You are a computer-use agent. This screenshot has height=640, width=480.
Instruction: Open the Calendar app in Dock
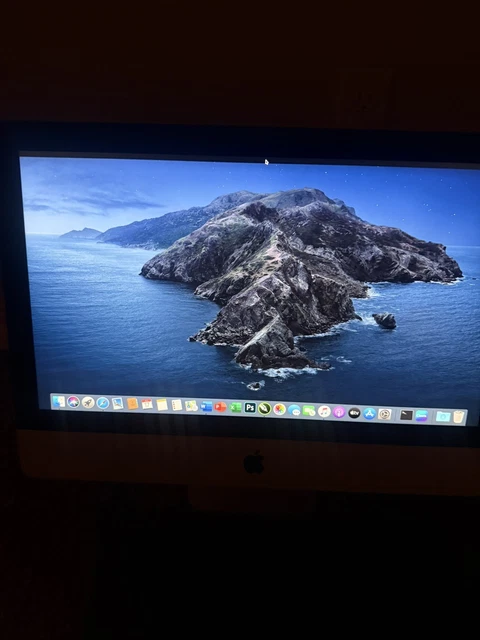click(147, 404)
